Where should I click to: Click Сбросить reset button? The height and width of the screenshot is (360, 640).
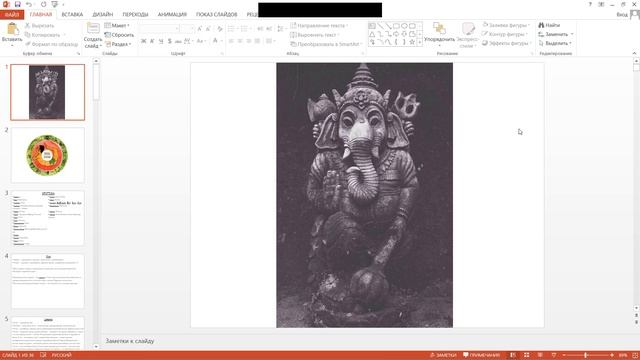coord(119,35)
